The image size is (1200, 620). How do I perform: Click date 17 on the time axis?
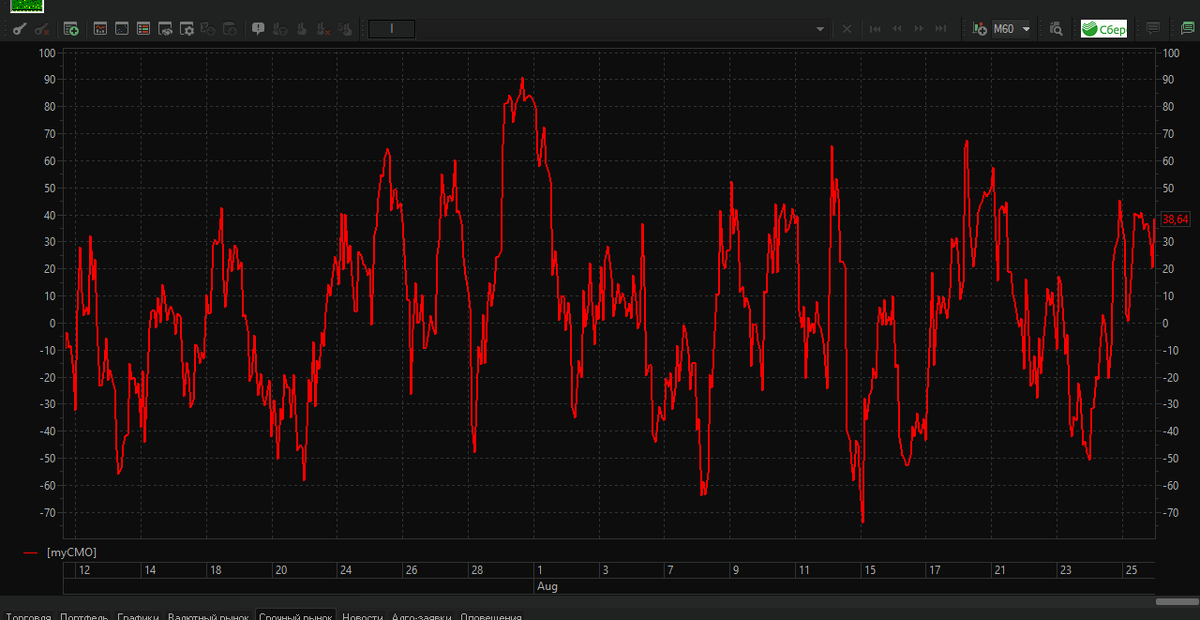pos(934,570)
